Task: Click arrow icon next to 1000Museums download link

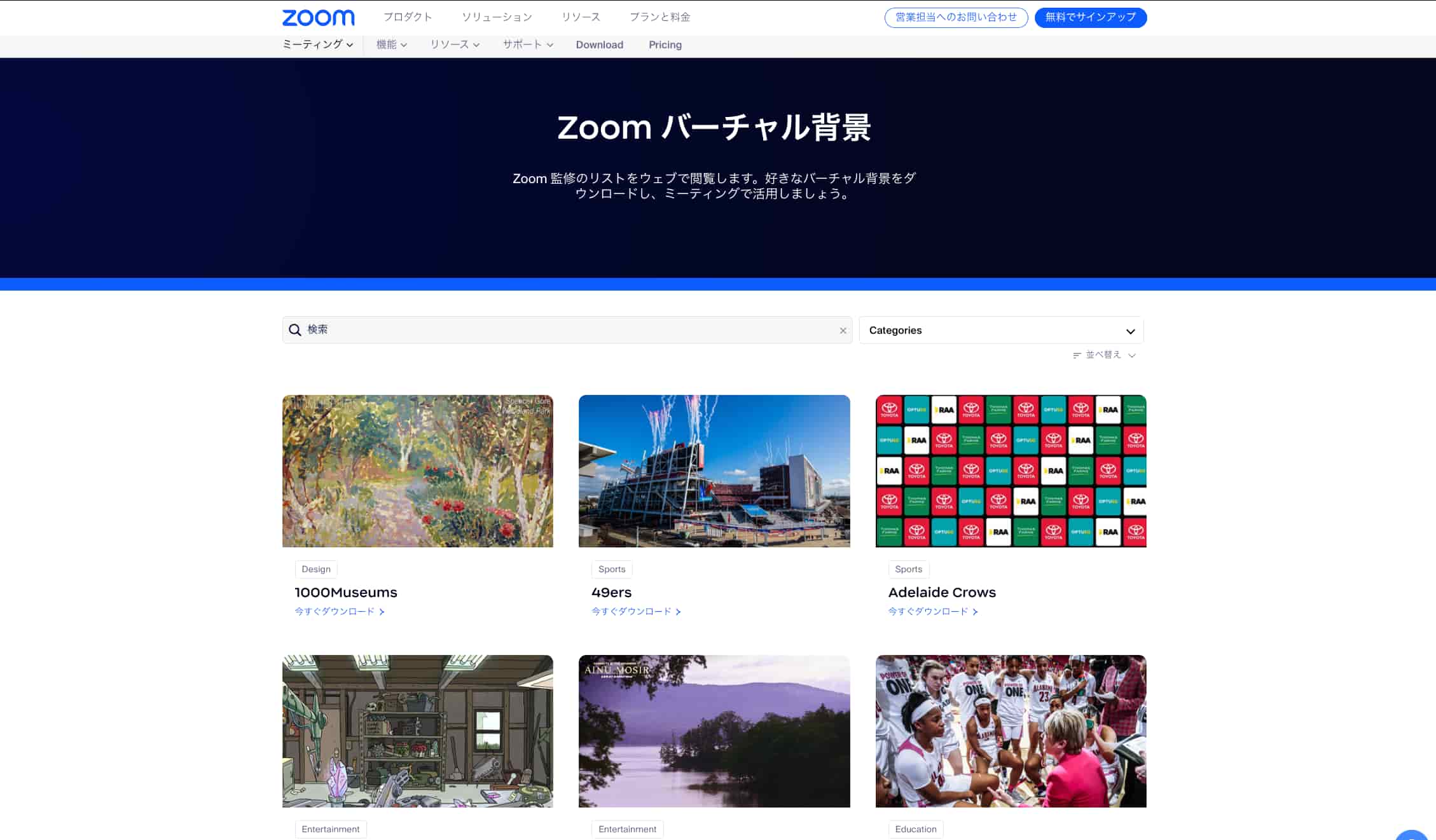Action: (382, 612)
